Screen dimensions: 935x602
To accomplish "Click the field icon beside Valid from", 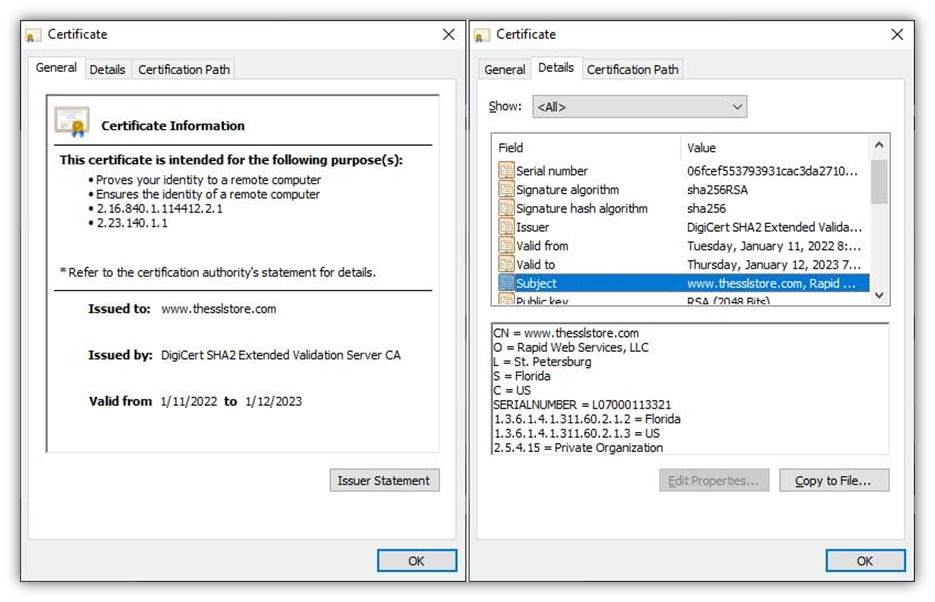I will [508, 246].
